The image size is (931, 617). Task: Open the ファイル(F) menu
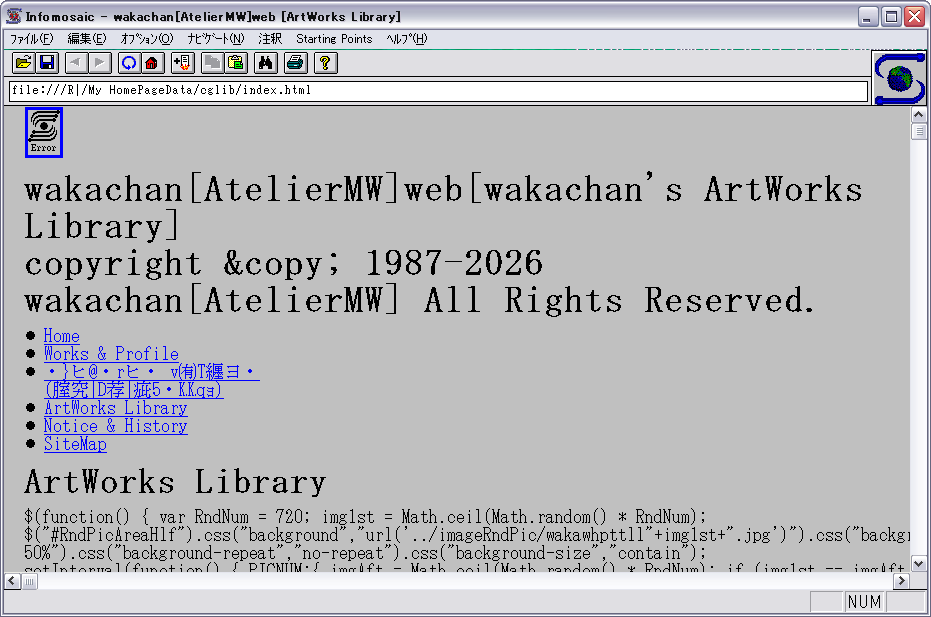(31, 39)
